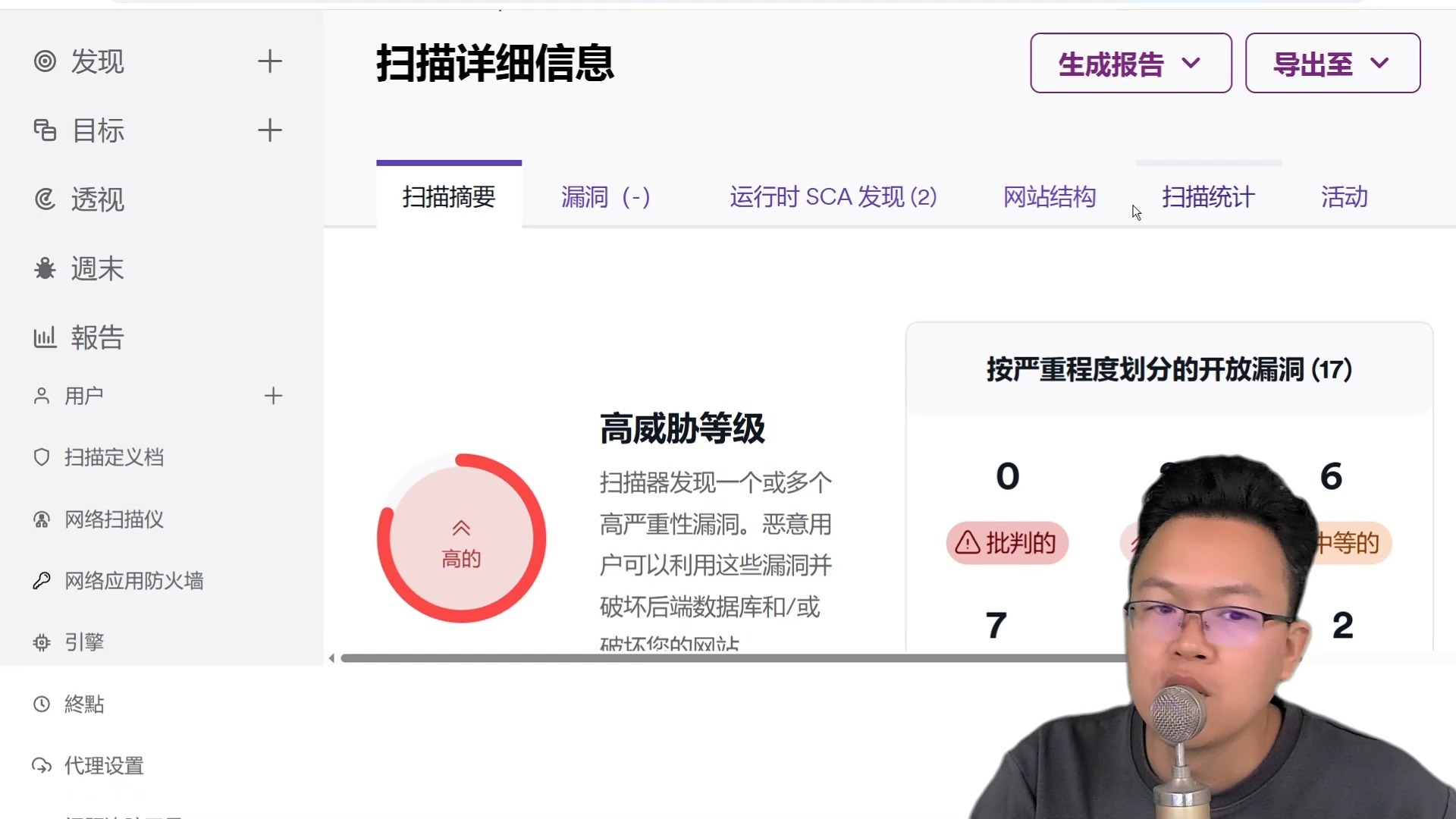Viewport: 1456px width, 819px height.
Task: Click the 6 count above 中等的
Action: pos(1332,476)
